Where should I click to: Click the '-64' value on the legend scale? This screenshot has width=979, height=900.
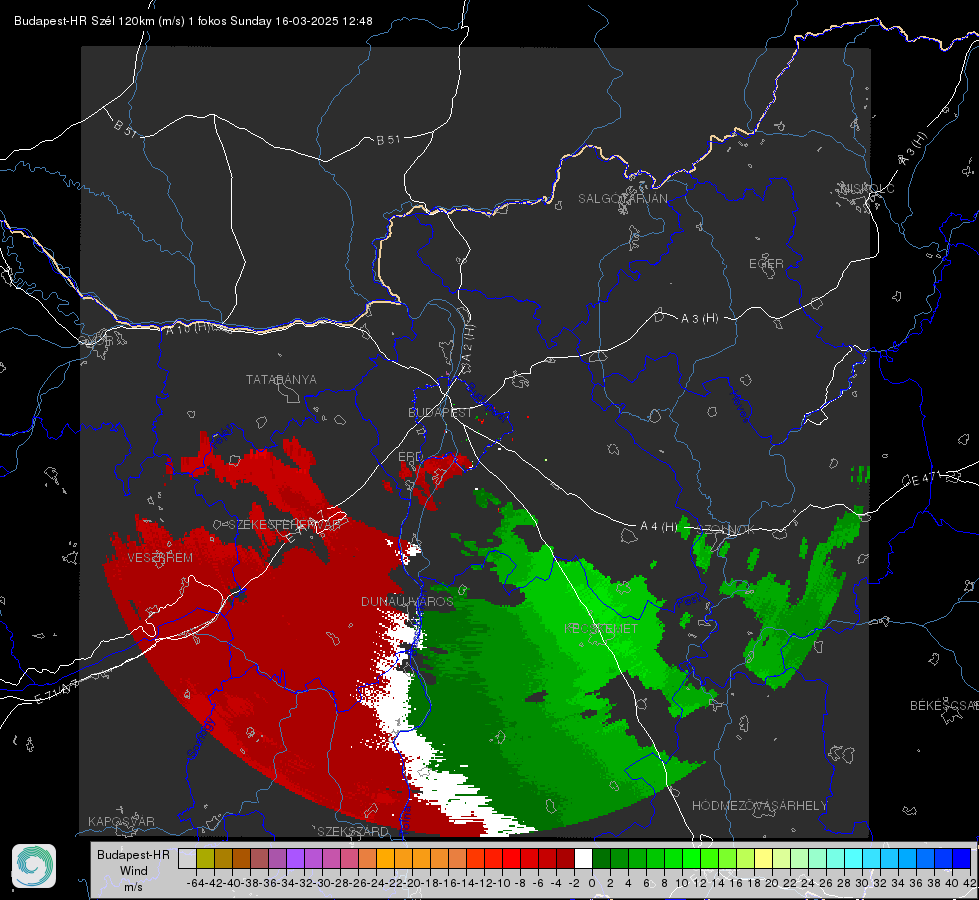[195, 883]
